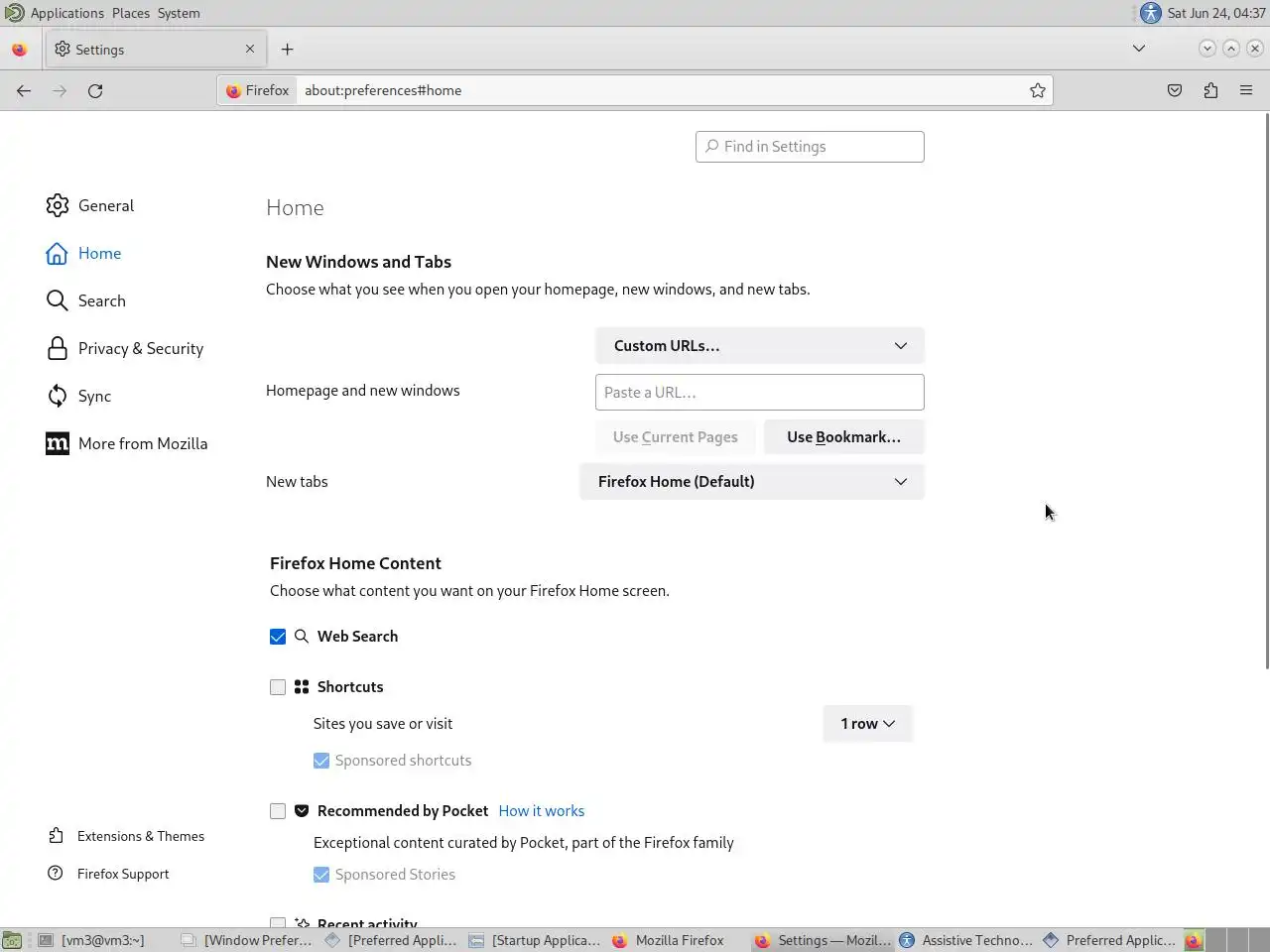Click the Pocket icon beside Recommended by Pocket
The image size is (1270, 952).
tap(302, 810)
